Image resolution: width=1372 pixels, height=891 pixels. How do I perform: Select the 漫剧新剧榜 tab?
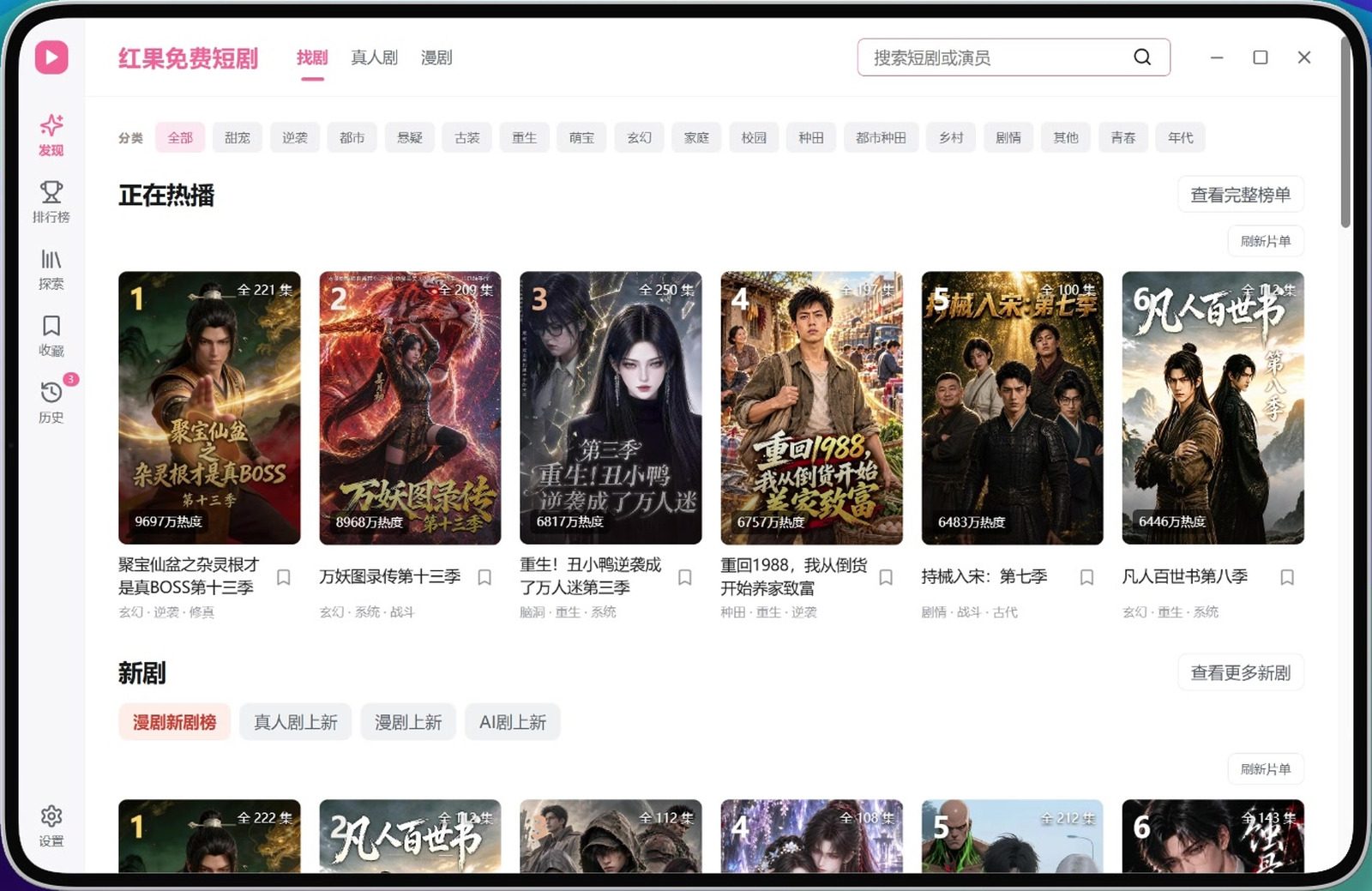click(x=174, y=722)
